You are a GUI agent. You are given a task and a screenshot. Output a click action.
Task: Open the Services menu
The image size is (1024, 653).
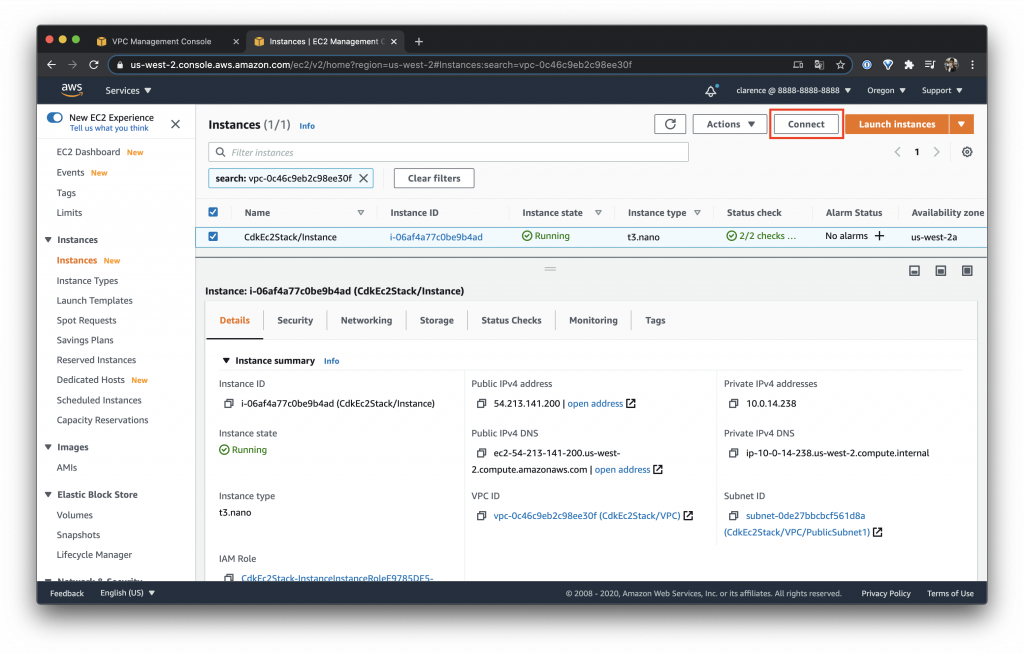tap(128, 91)
